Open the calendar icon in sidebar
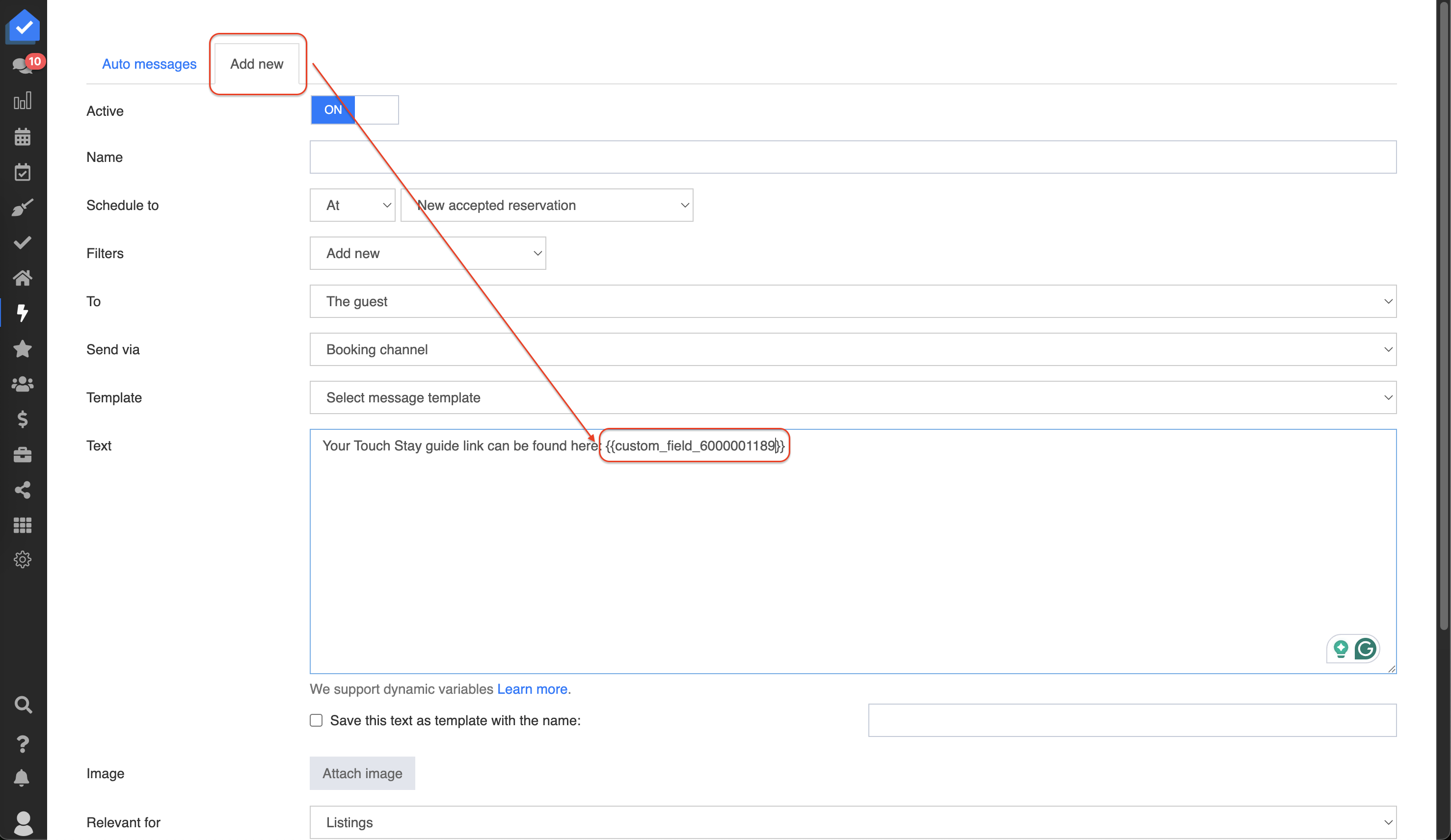This screenshot has width=1451, height=840. pyautogui.click(x=23, y=137)
